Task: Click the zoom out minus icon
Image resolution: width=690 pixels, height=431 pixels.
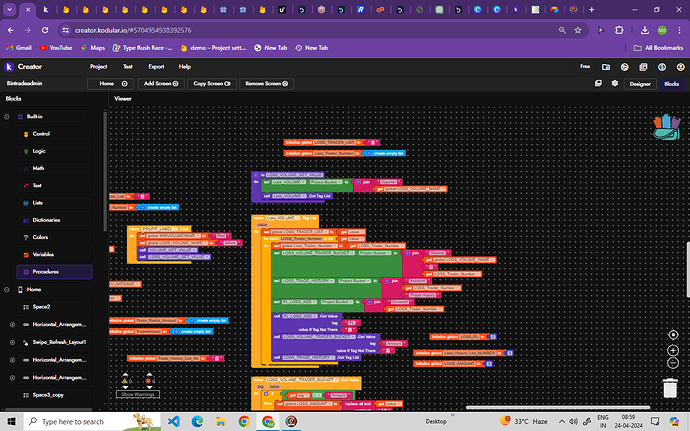Action: coord(673,364)
